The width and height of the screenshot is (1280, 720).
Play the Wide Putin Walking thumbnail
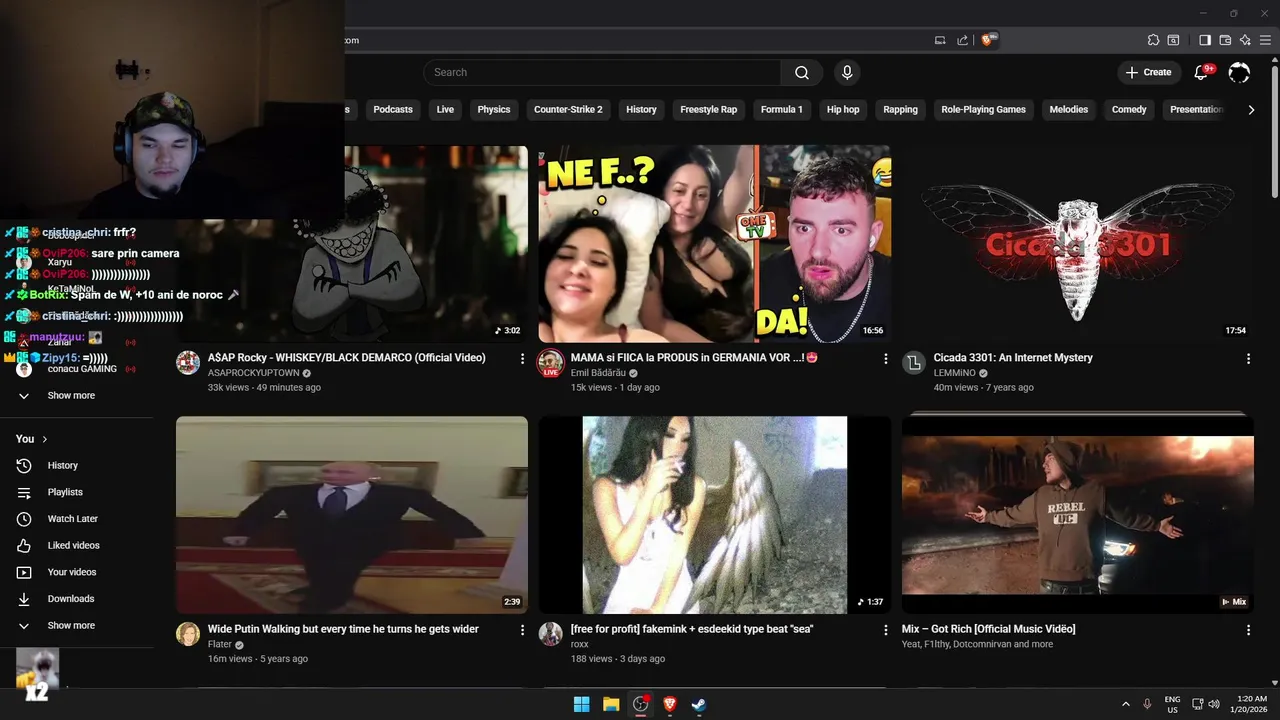coord(352,515)
